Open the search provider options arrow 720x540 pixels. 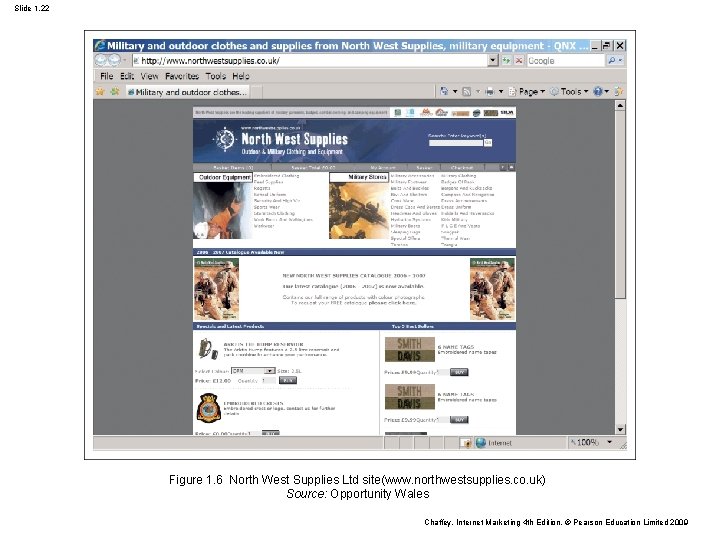pos(621,61)
